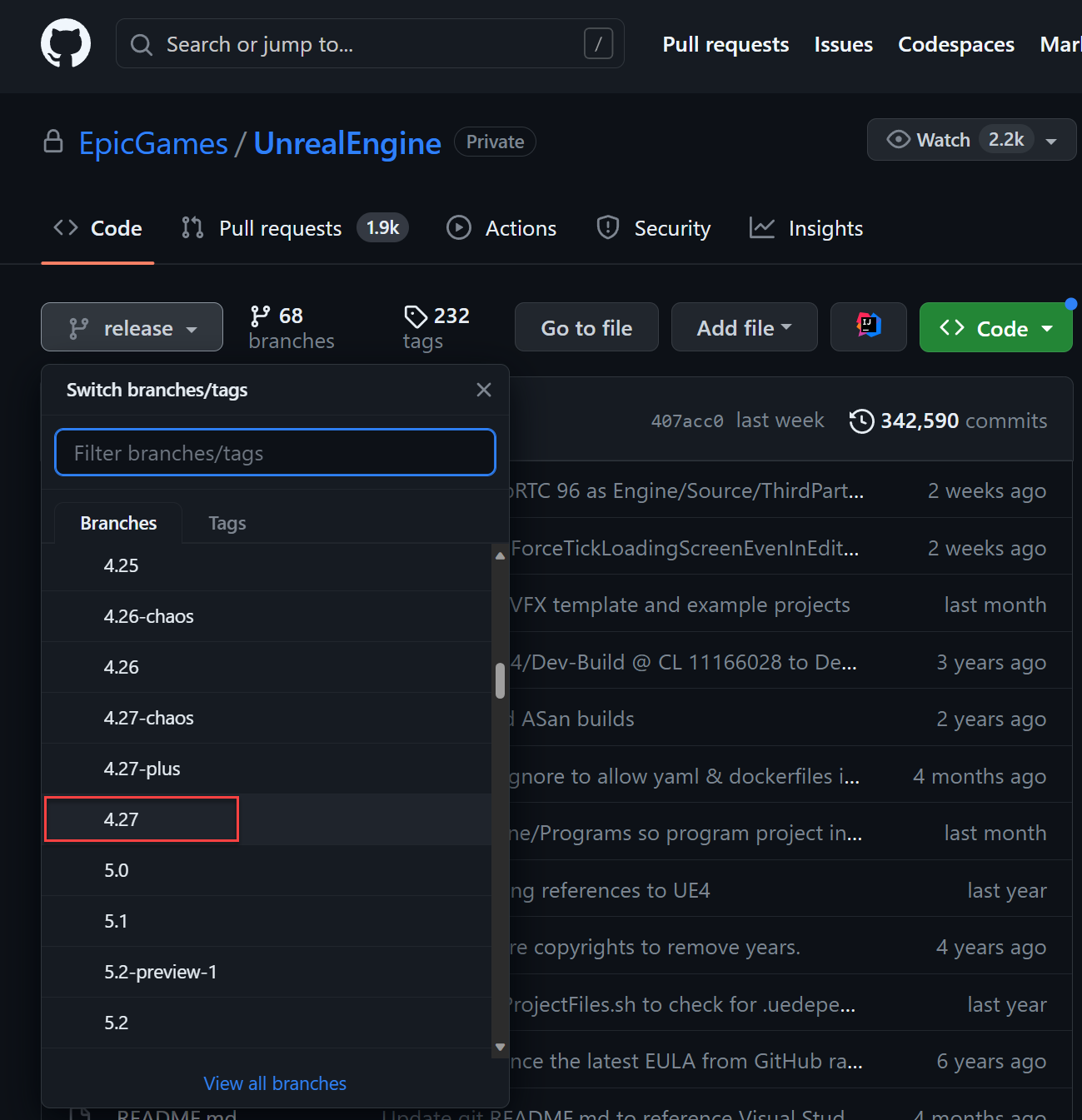Click the '6 years ago' timestamp
The width and height of the screenshot is (1082, 1120).
pyautogui.click(x=991, y=1062)
